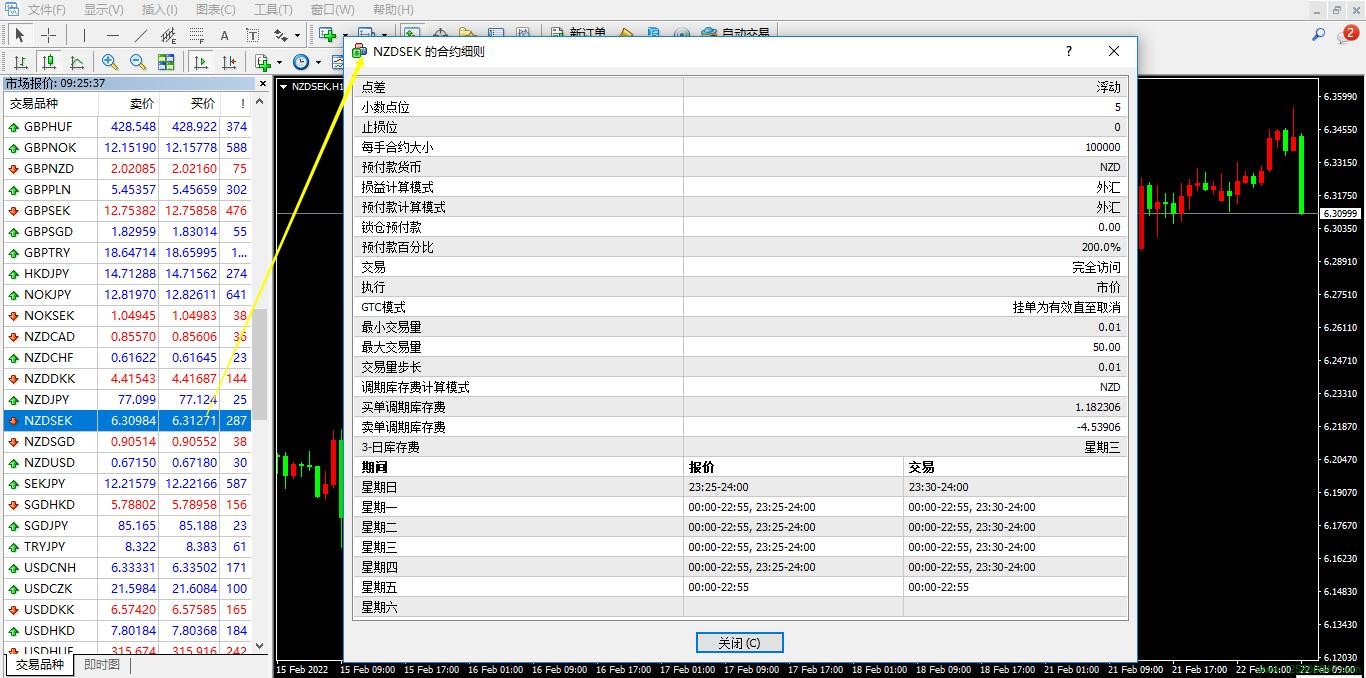
Task: Open the 工具(T) menu
Action: point(272,10)
